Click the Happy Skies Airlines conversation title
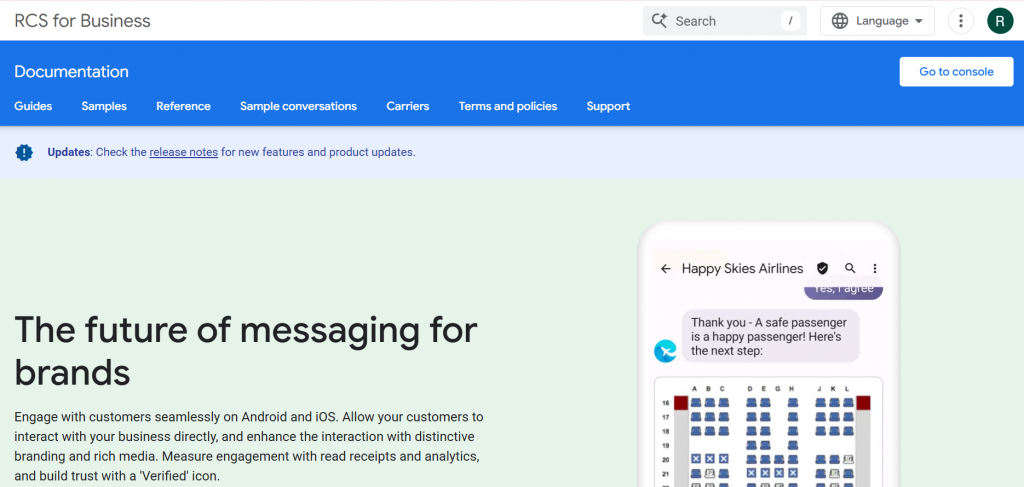This screenshot has width=1024, height=487. pos(743,268)
